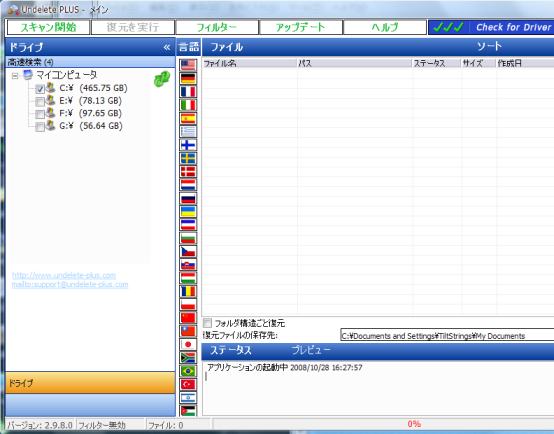Check the E:¥ drive checkbox

(x=40, y=102)
